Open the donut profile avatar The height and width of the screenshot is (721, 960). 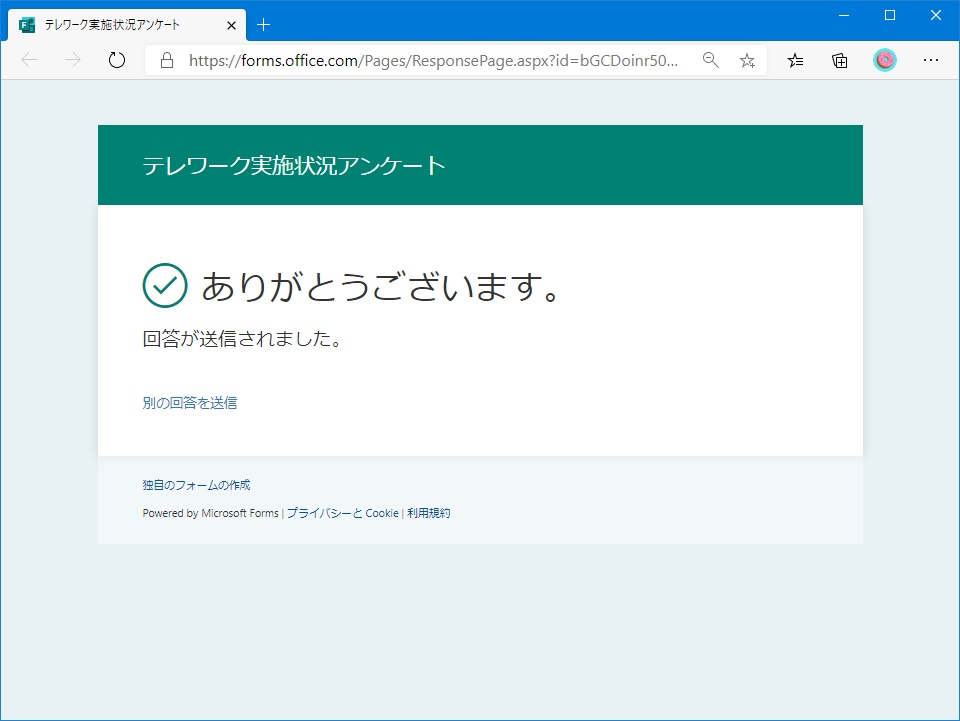tap(885, 60)
